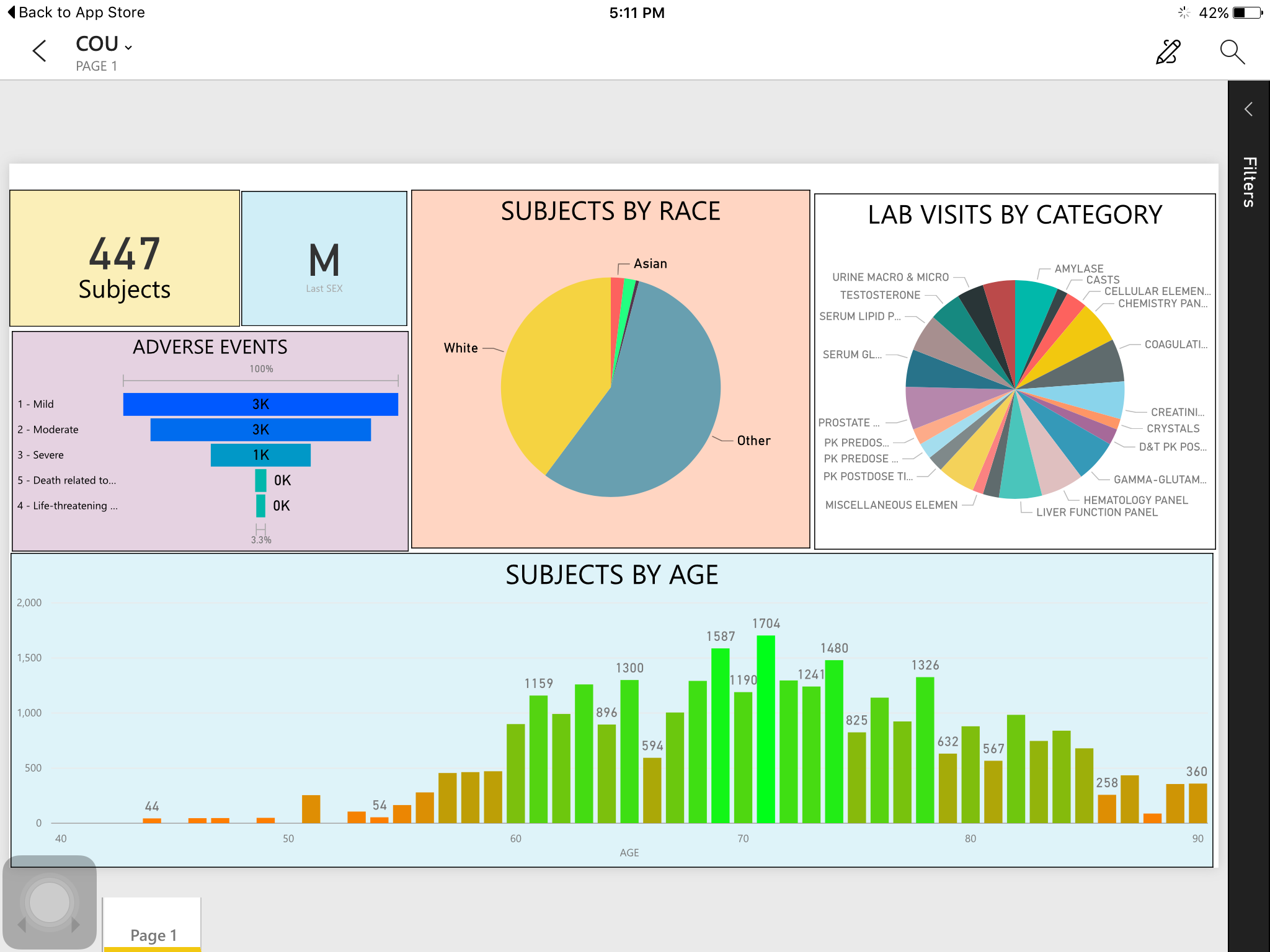Select the 1 - Mild funnel bar

(x=260, y=404)
